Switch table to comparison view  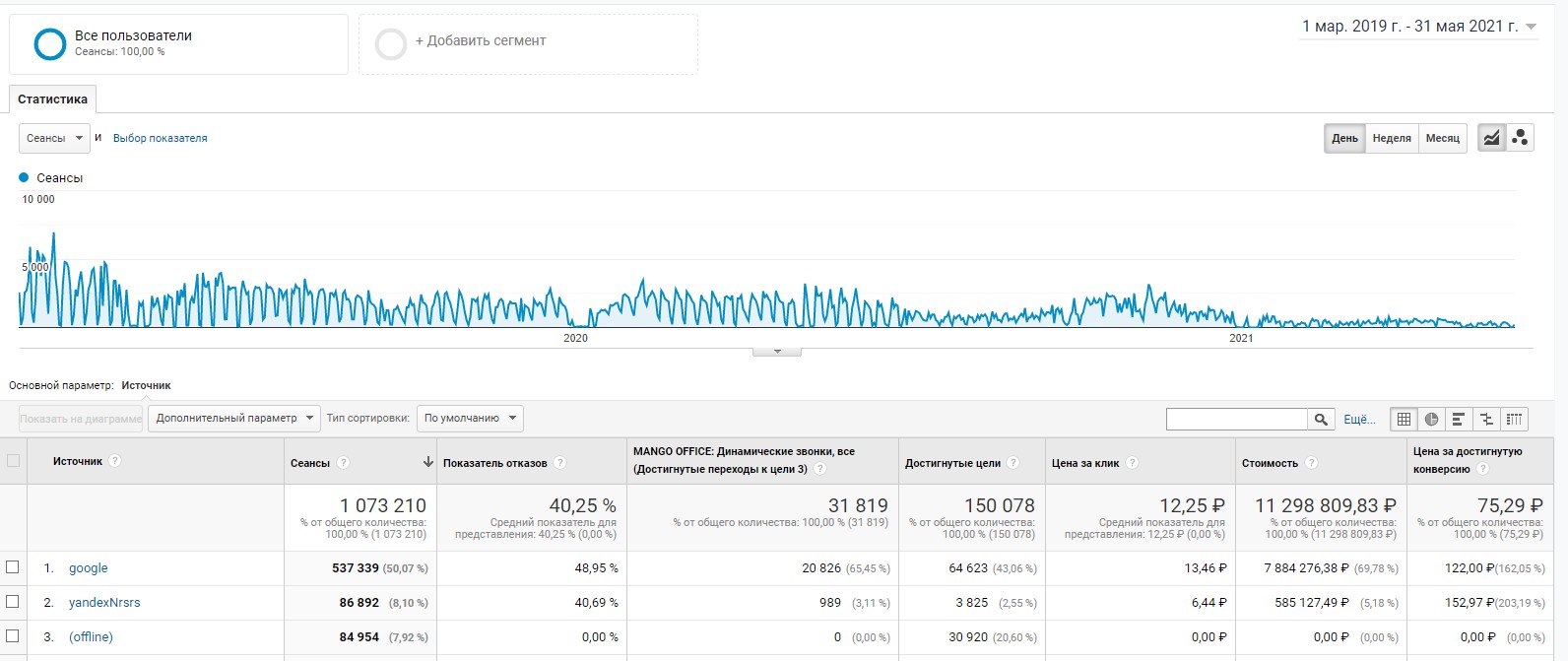pyautogui.click(x=1486, y=419)
